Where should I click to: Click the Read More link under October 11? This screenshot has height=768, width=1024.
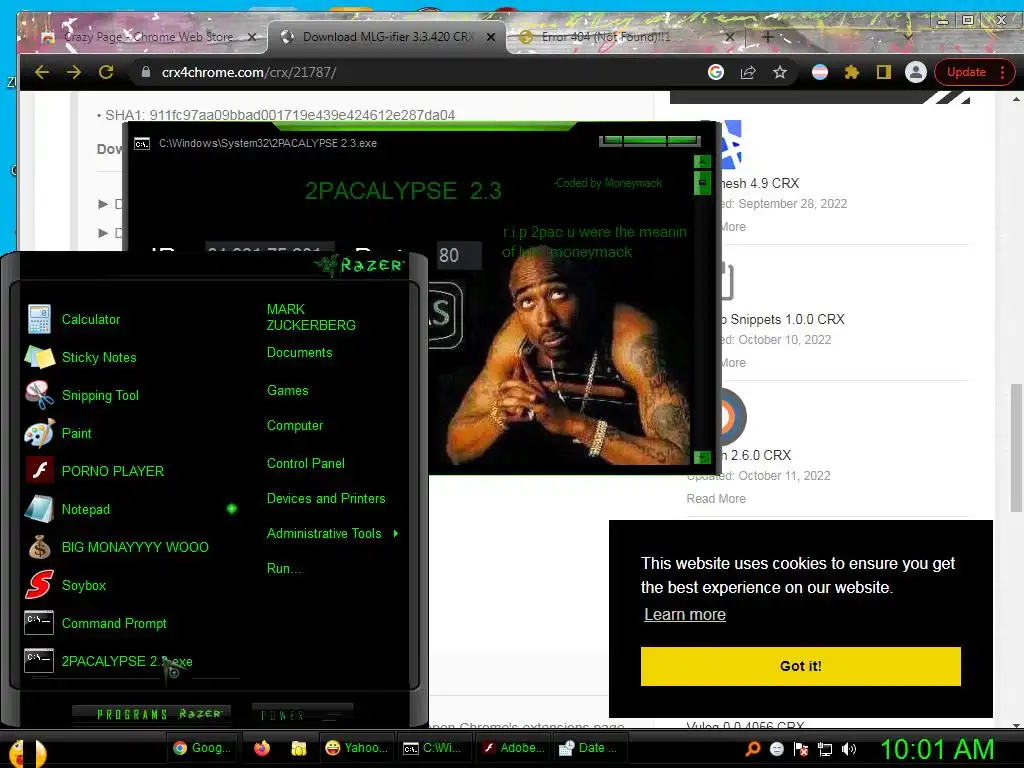pyautogui.click(x=716, y=499)
